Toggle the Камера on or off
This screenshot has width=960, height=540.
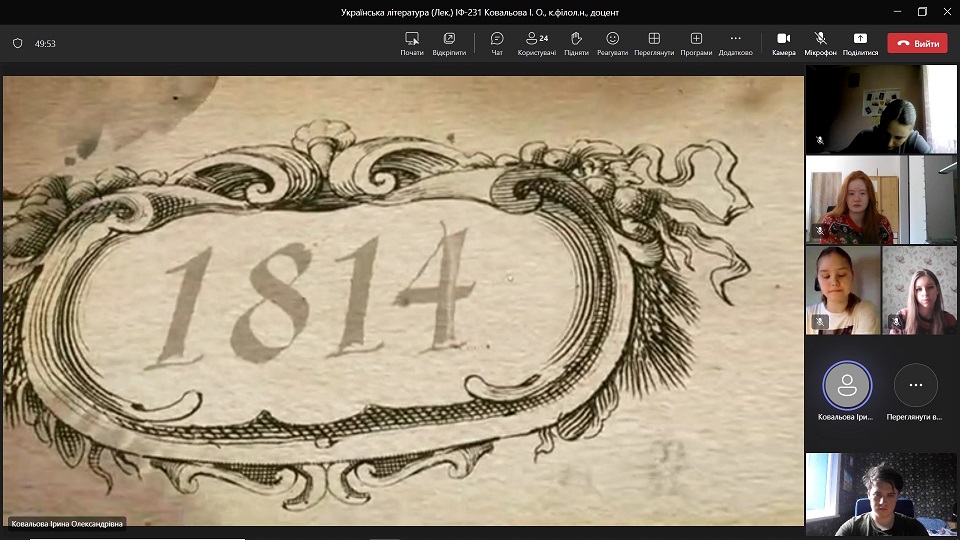[x=784, y=39]
